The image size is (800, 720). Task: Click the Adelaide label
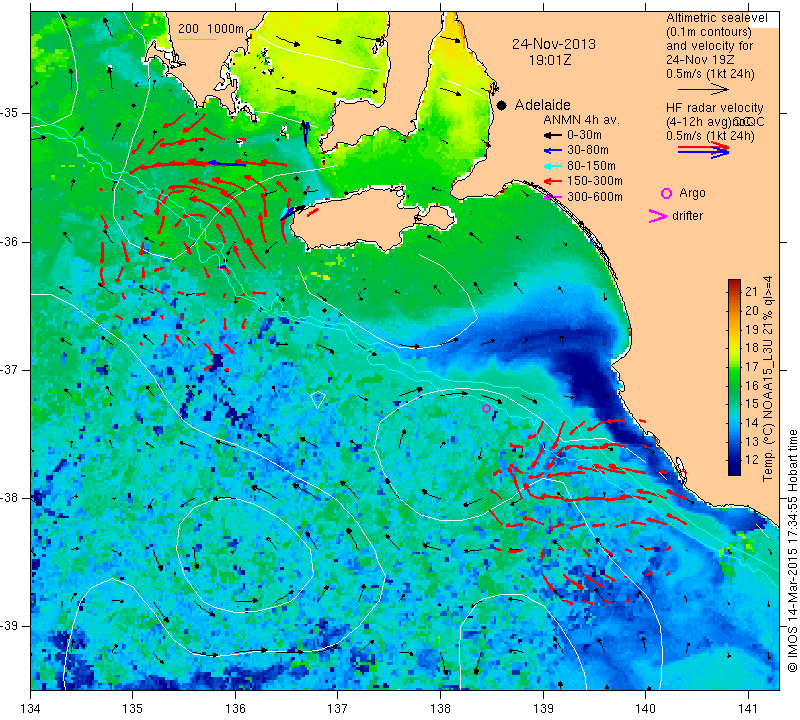[x=542, y=105]
